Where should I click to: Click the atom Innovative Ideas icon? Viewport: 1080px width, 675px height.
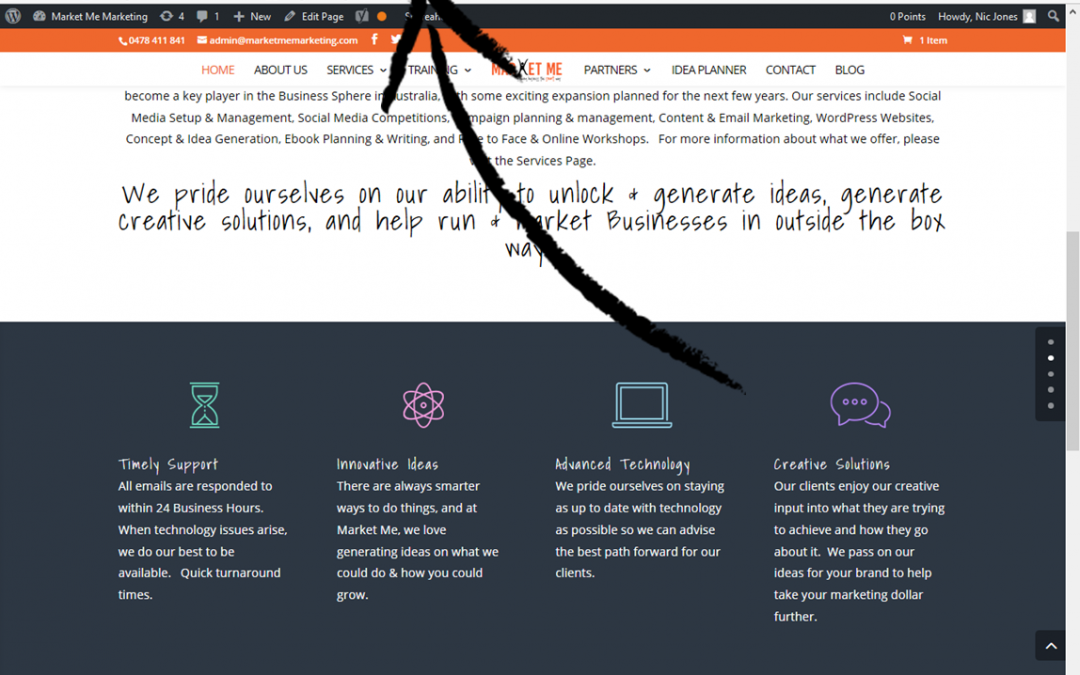pos(423,405)
